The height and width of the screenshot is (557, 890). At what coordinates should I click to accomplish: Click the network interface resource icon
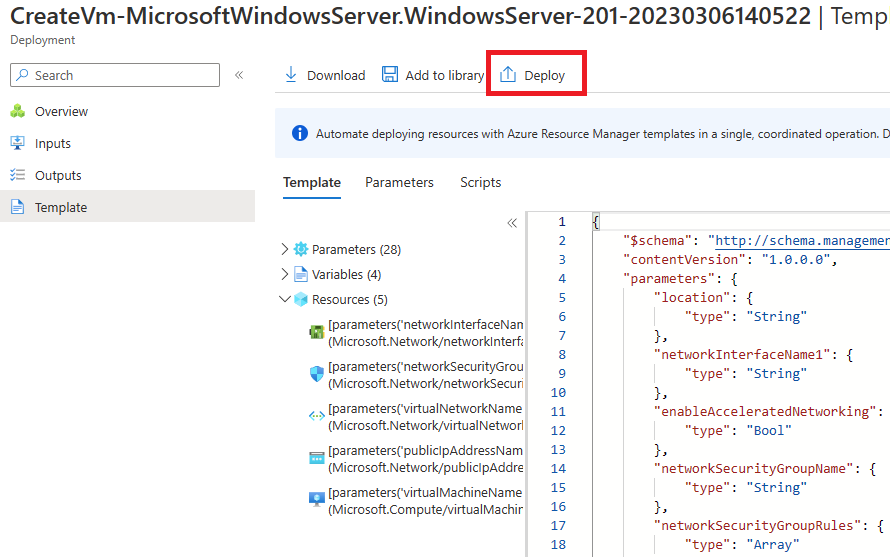[x=317, y=332]
